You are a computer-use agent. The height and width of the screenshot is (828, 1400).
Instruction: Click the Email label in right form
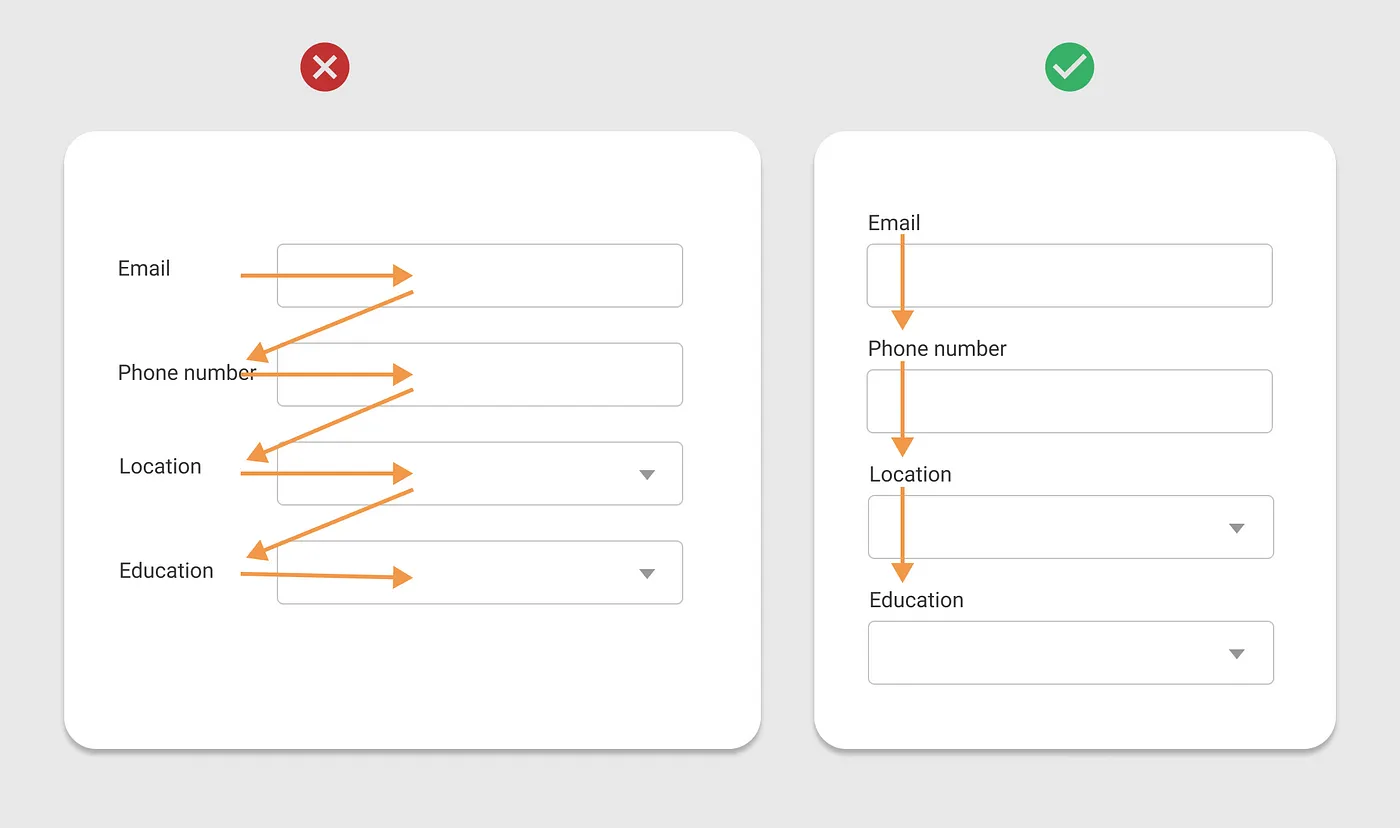tap(894, 223)
